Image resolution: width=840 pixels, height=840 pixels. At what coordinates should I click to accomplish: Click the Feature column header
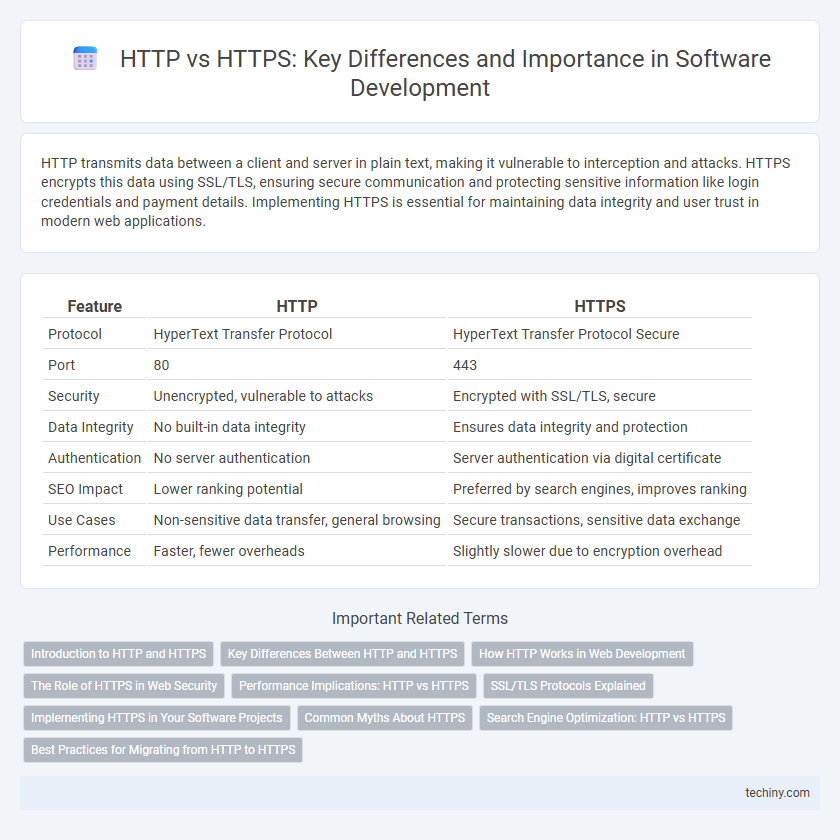click(94, 306)
